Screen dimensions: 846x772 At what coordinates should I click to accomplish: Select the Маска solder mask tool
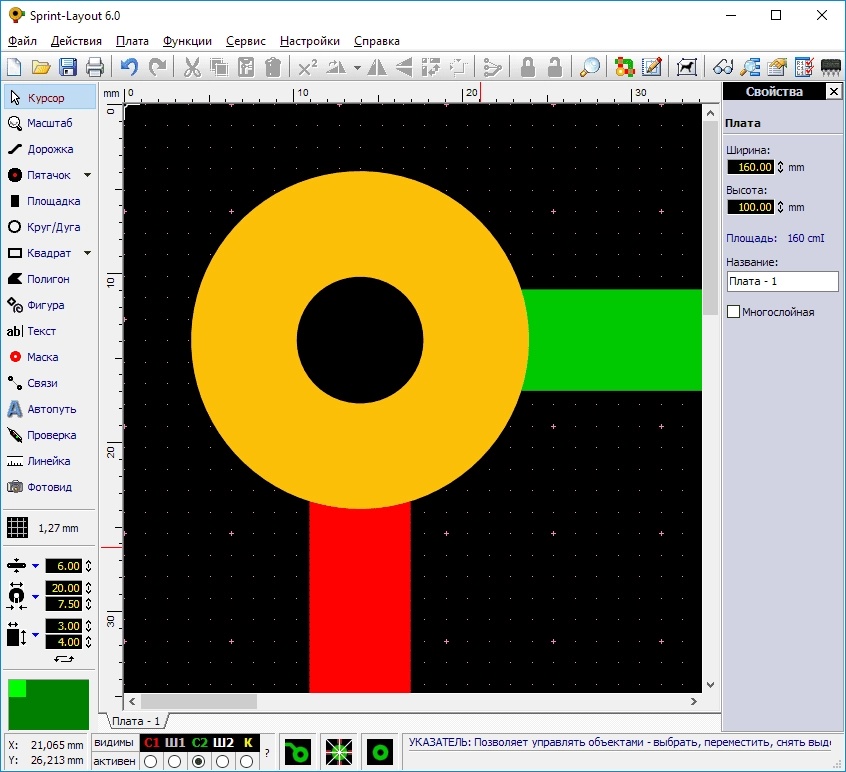click(x=50, y=357)
